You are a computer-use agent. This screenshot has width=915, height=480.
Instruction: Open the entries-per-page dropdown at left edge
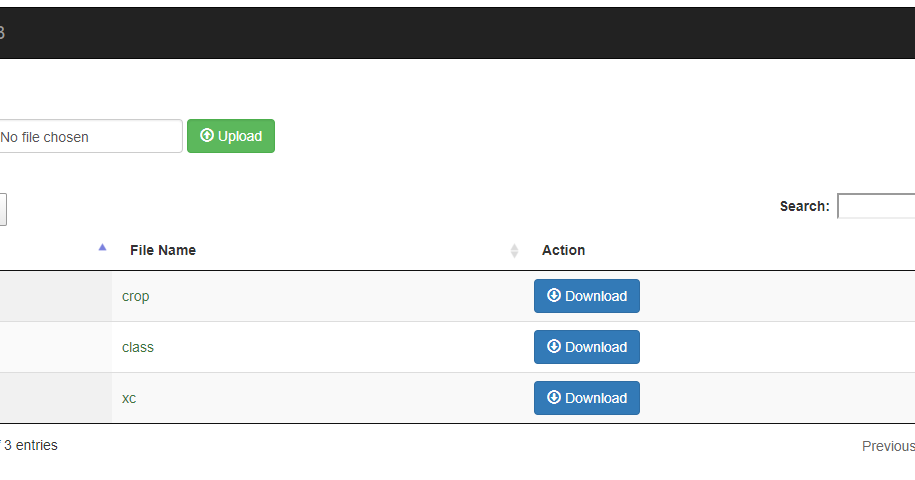[3, 209]
